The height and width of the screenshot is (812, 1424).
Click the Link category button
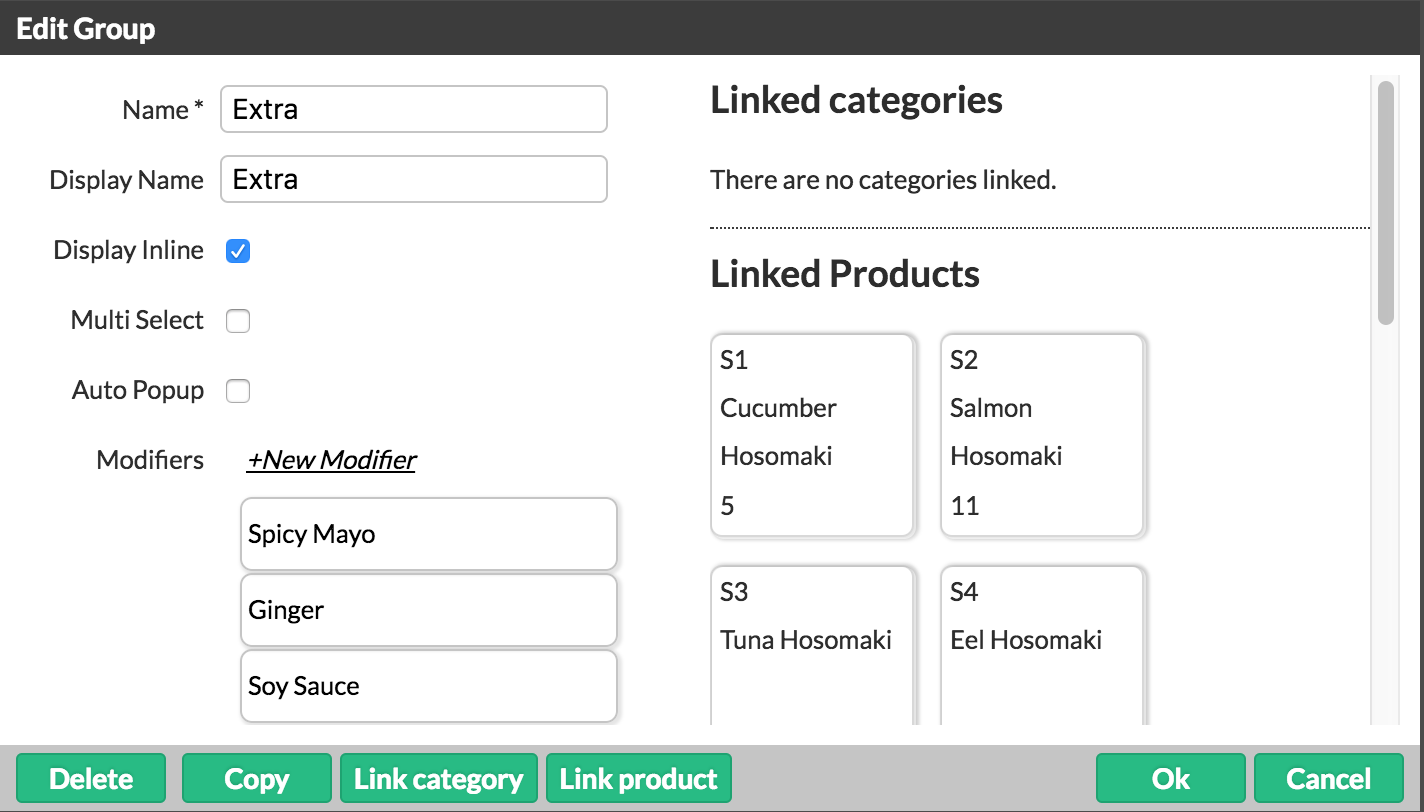click(439, 779)
